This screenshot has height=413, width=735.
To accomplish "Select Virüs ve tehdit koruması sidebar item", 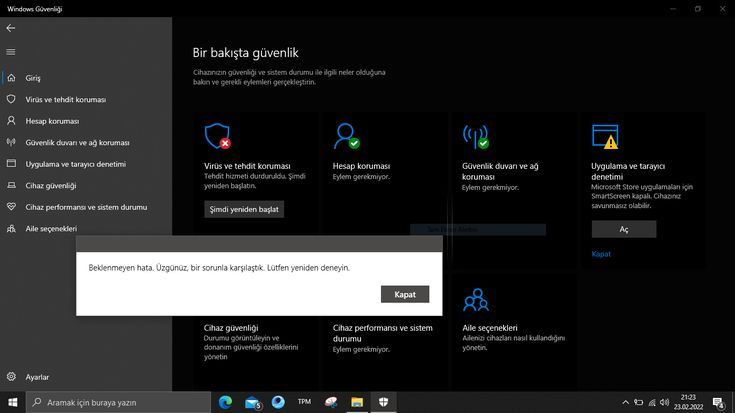I will coord(66,99).
